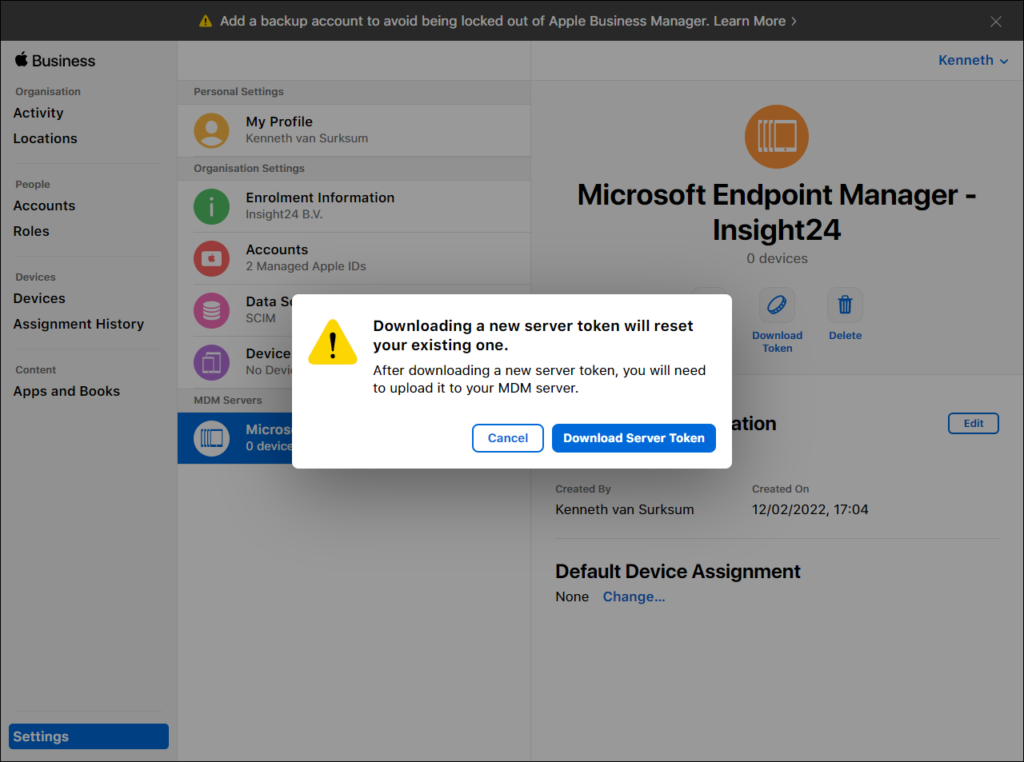
Task: Open Apps and Books section
Action: pos(66,391)
